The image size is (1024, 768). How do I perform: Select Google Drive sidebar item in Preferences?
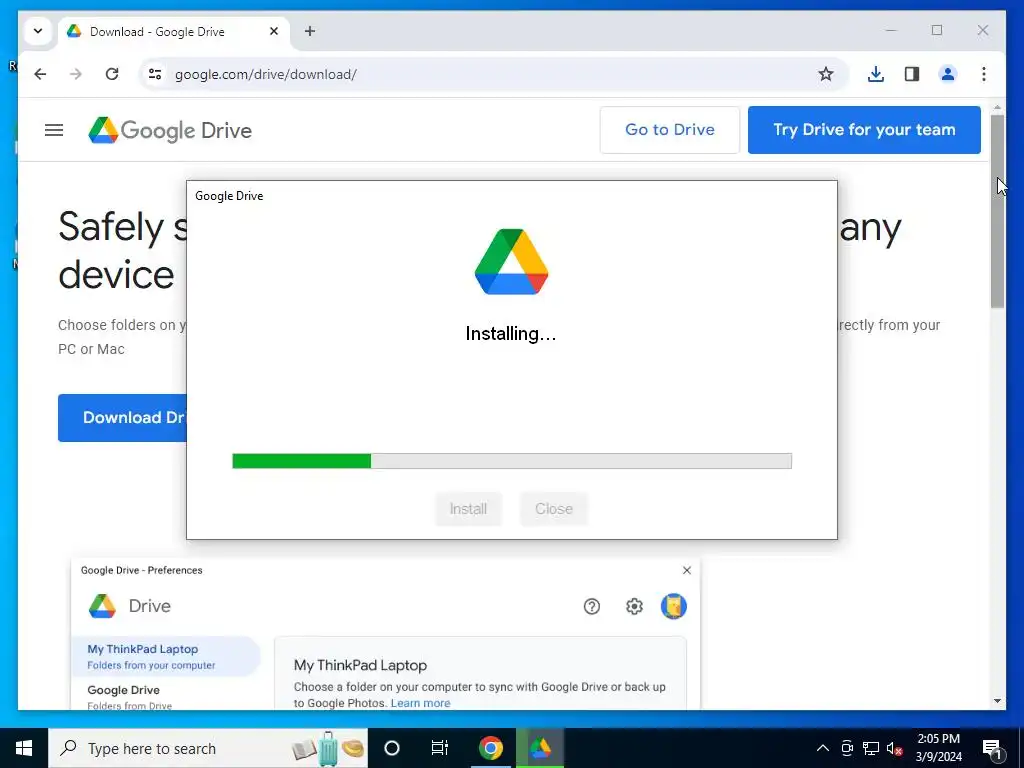[166, 696]
